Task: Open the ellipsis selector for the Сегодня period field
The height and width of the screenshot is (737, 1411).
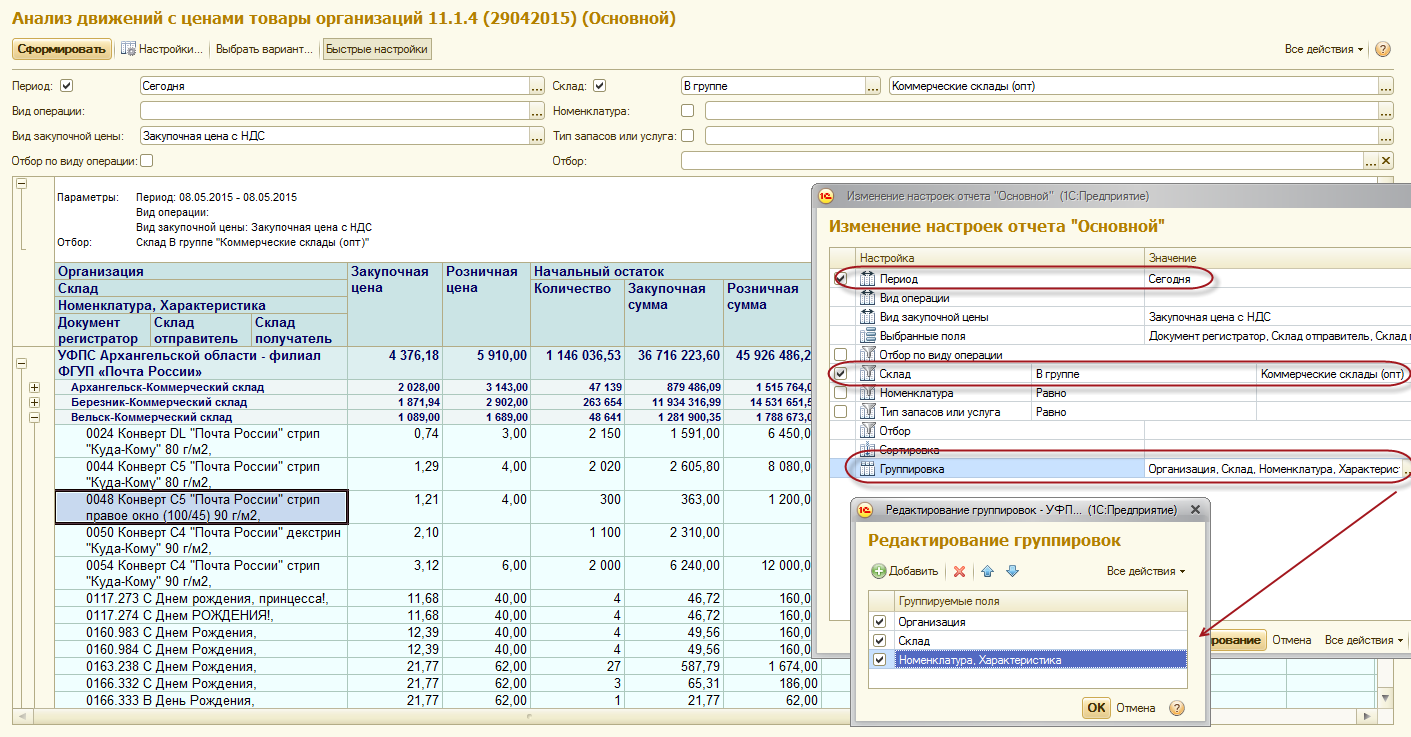Action: click(537, 86)
